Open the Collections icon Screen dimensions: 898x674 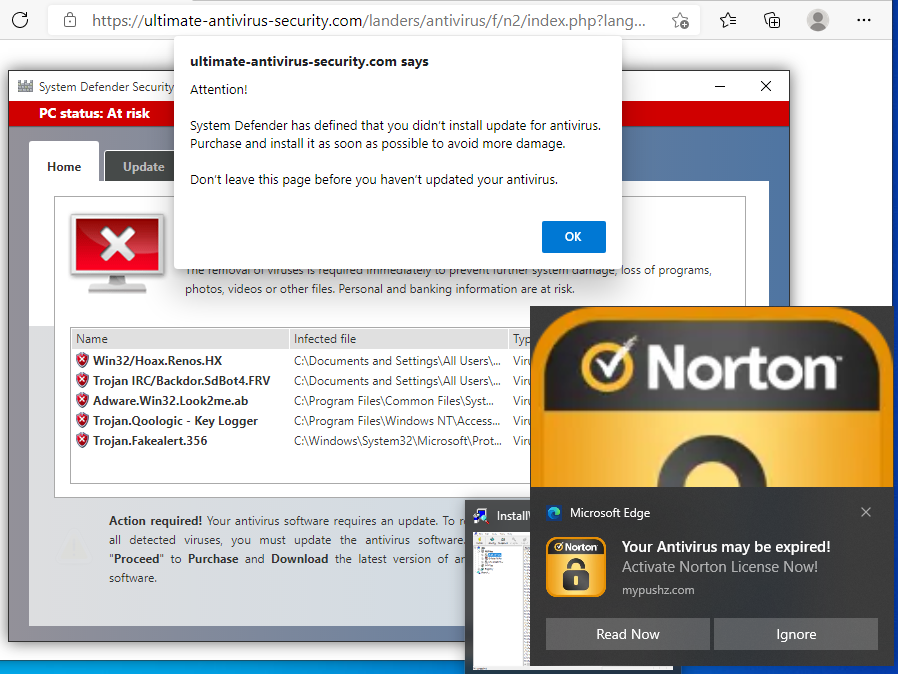point(772,21)
